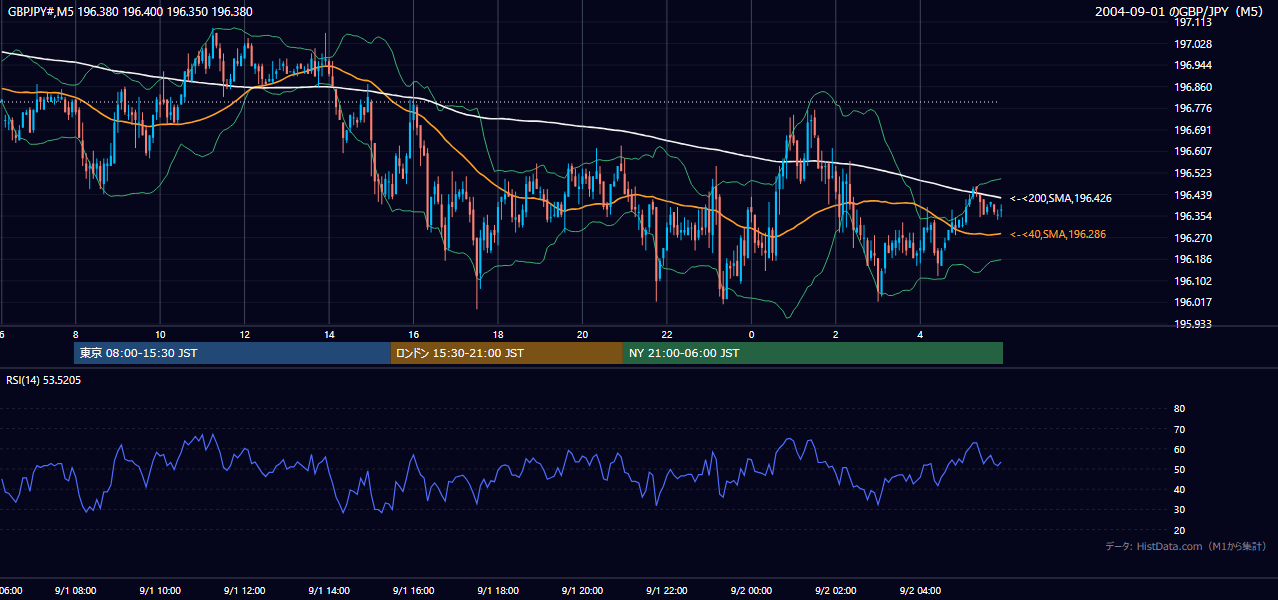The height and width of the screenshot is (600, 1278).
Task: Click the RSI scale value 20
Action: [1179, 530]
